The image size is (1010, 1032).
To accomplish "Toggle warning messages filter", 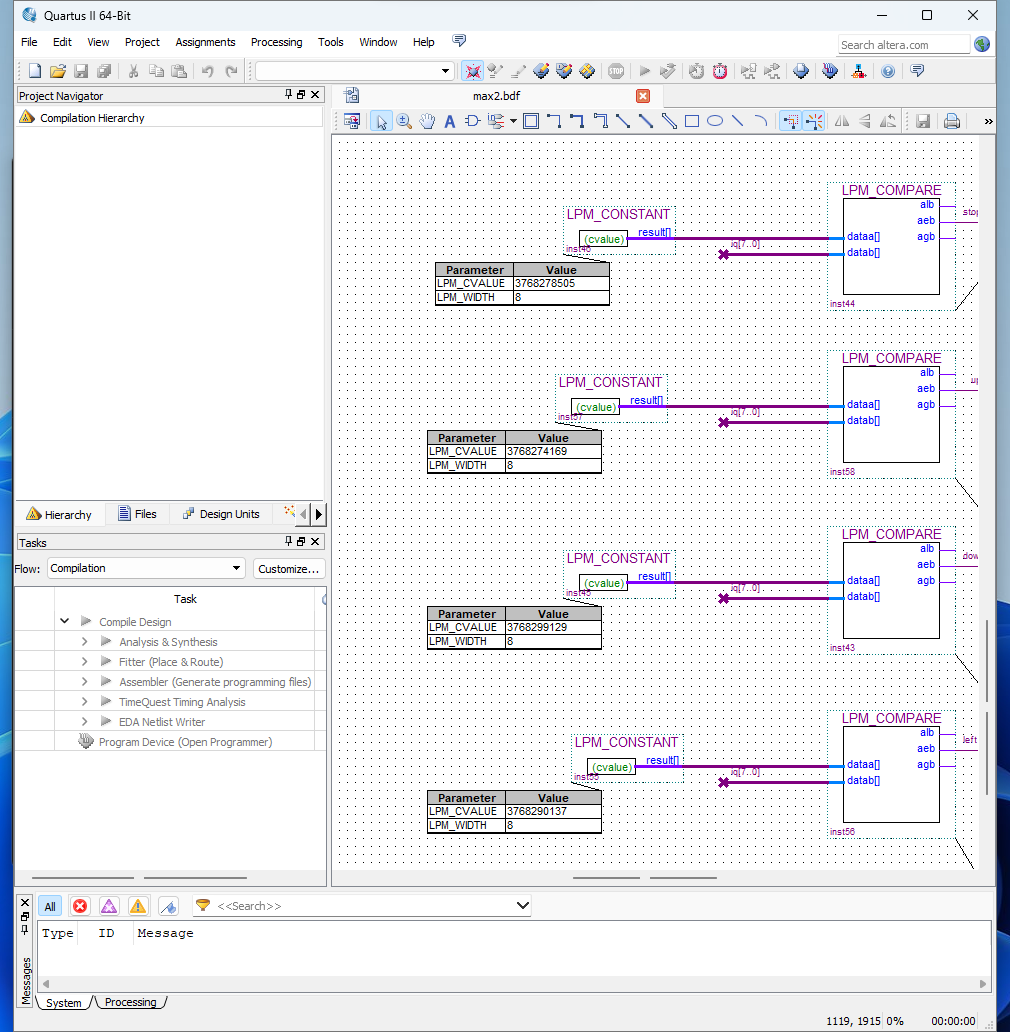I will click(x=138, y=906).
